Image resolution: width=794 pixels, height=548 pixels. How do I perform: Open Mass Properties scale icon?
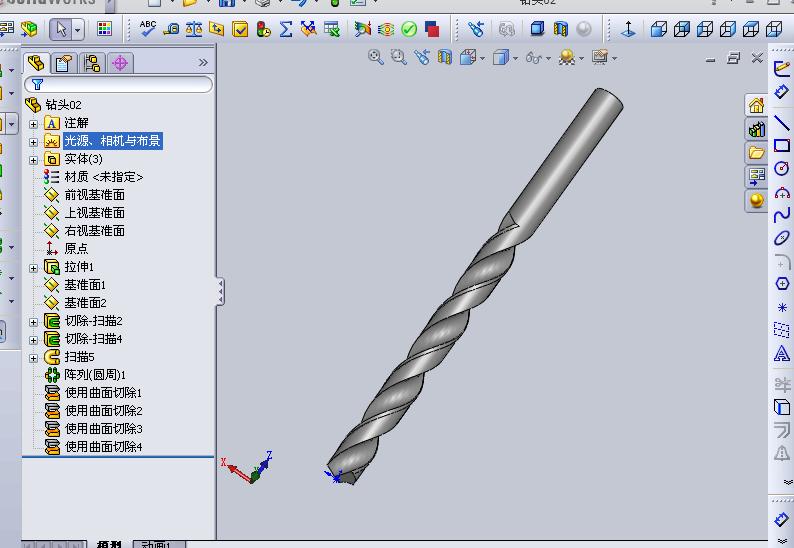[194, 29]
